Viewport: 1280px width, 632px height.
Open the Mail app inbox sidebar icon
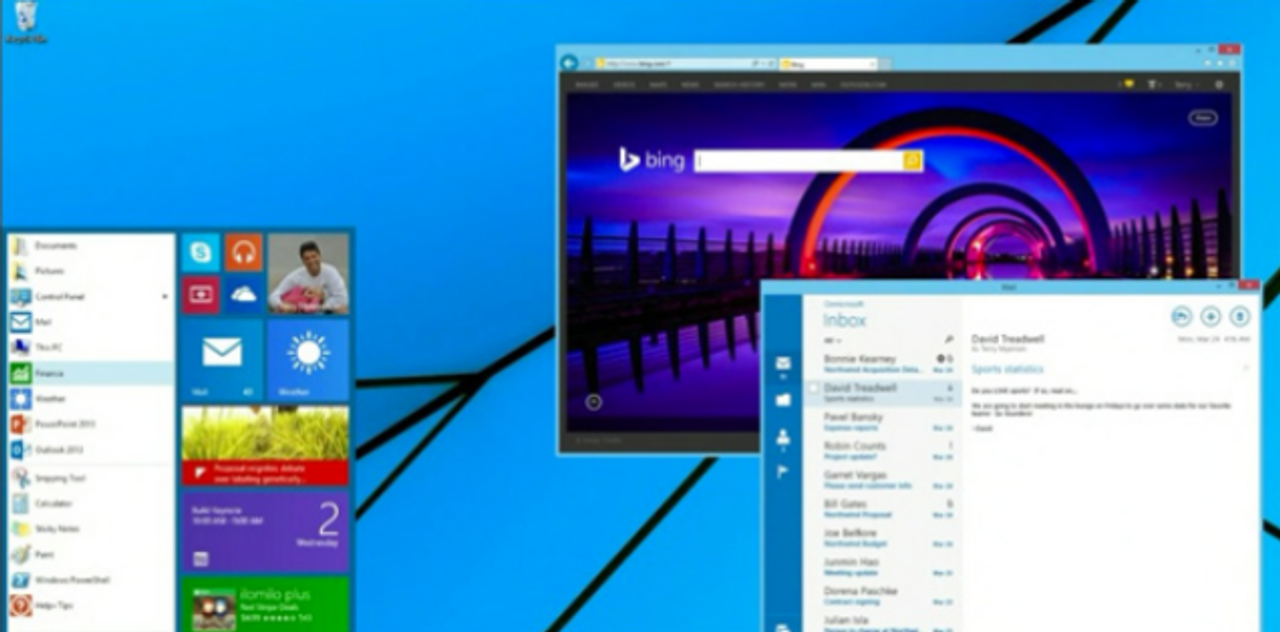[784, 363]
